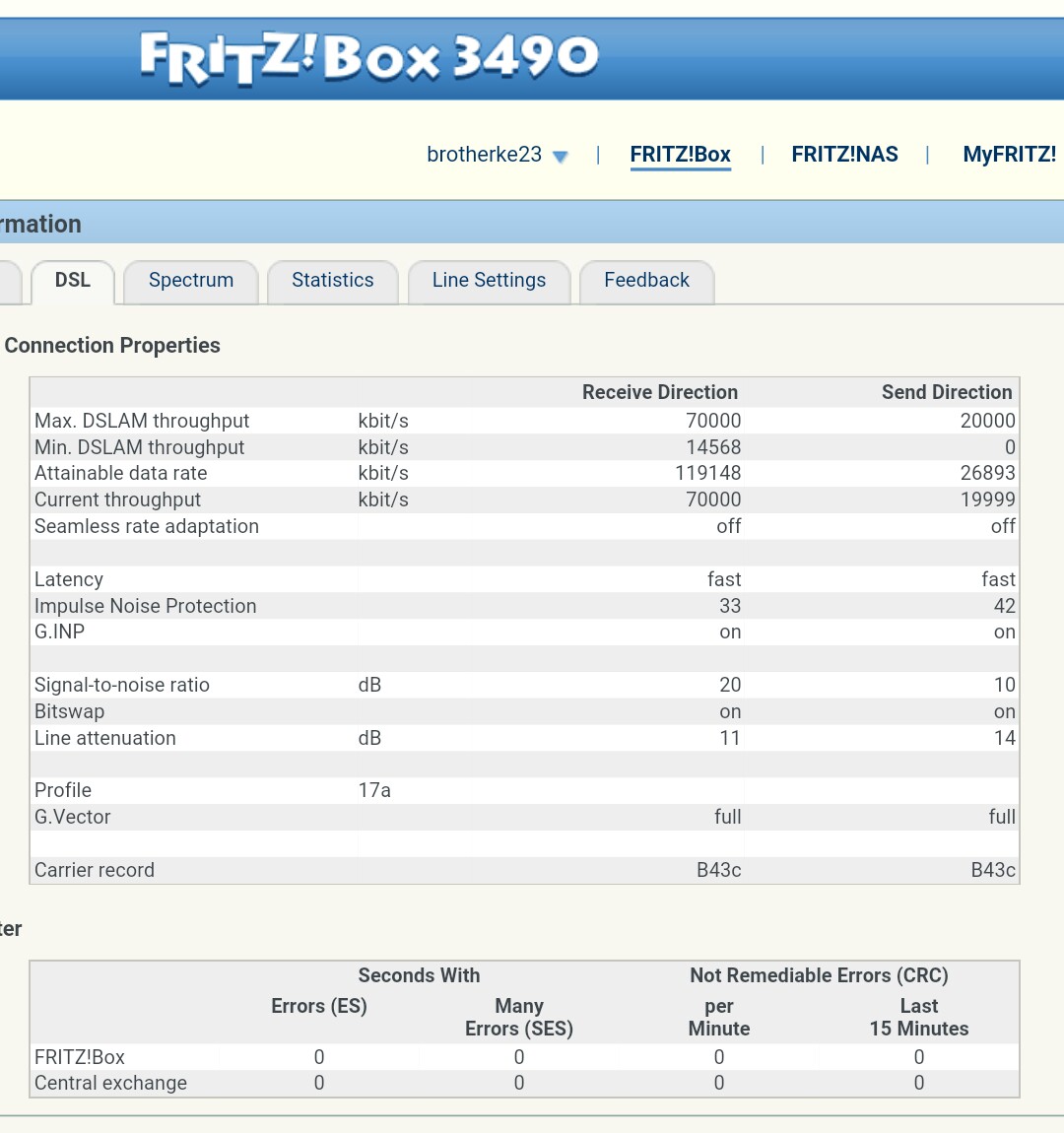Click the Central exchange row label
The image size is (1064, 1133).
pos(110,1083)
